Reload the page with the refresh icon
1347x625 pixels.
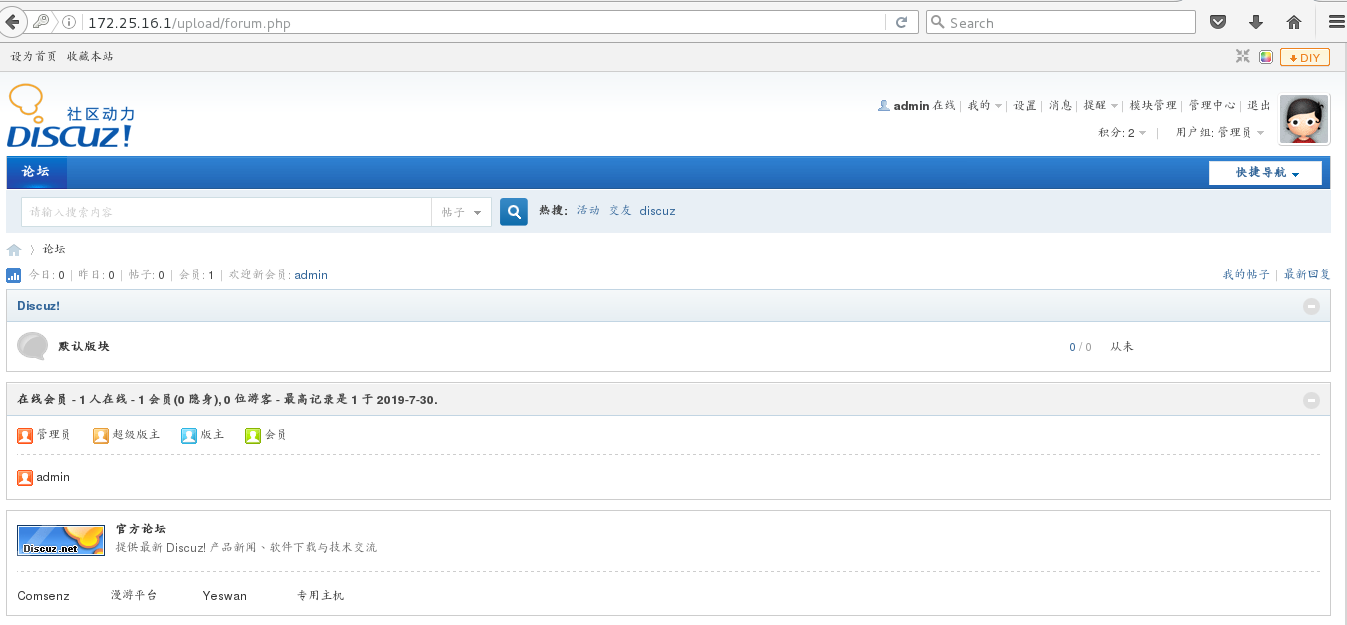[x=901, y=22]
